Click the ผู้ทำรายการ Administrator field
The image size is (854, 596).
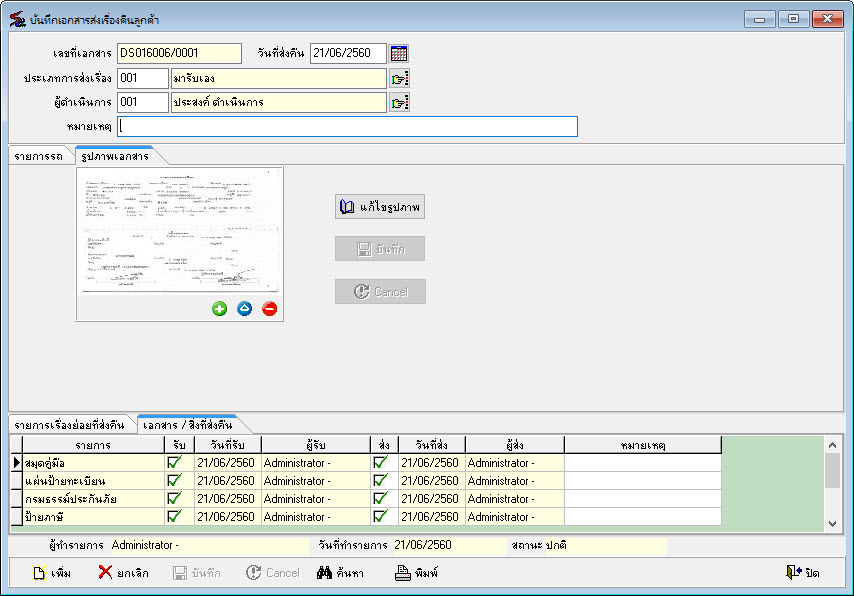point(209,545)
